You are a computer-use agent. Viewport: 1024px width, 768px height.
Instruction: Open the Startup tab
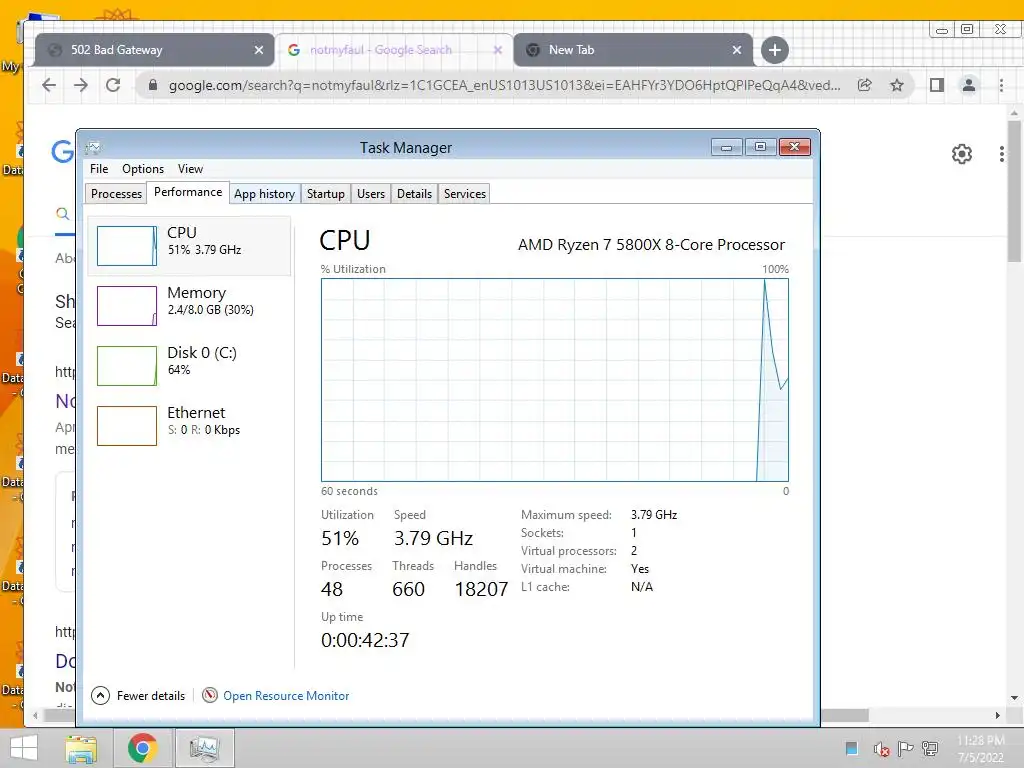tap(326, 194)
